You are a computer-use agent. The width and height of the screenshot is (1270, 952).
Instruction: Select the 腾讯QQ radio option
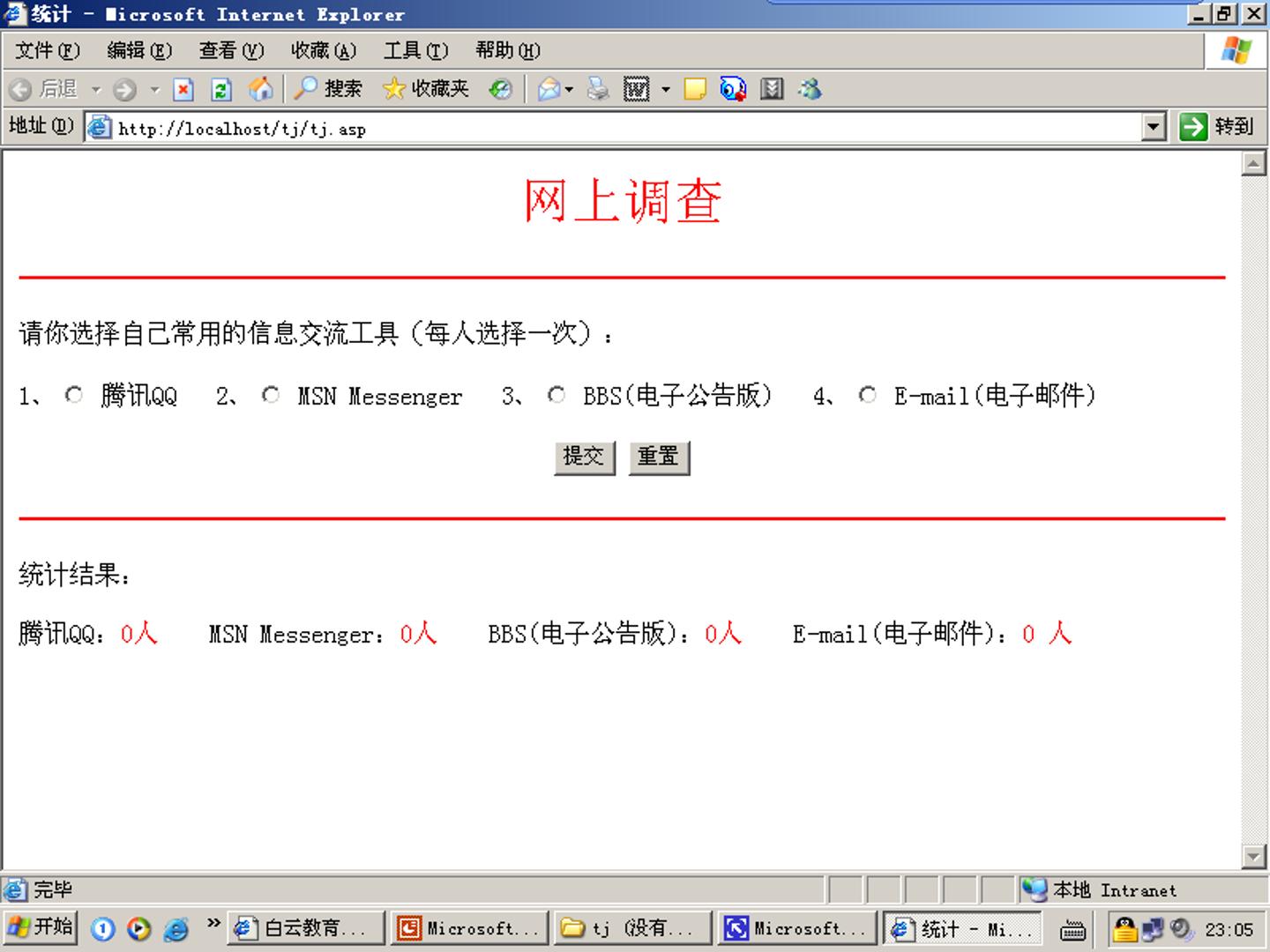pos(74,396)
